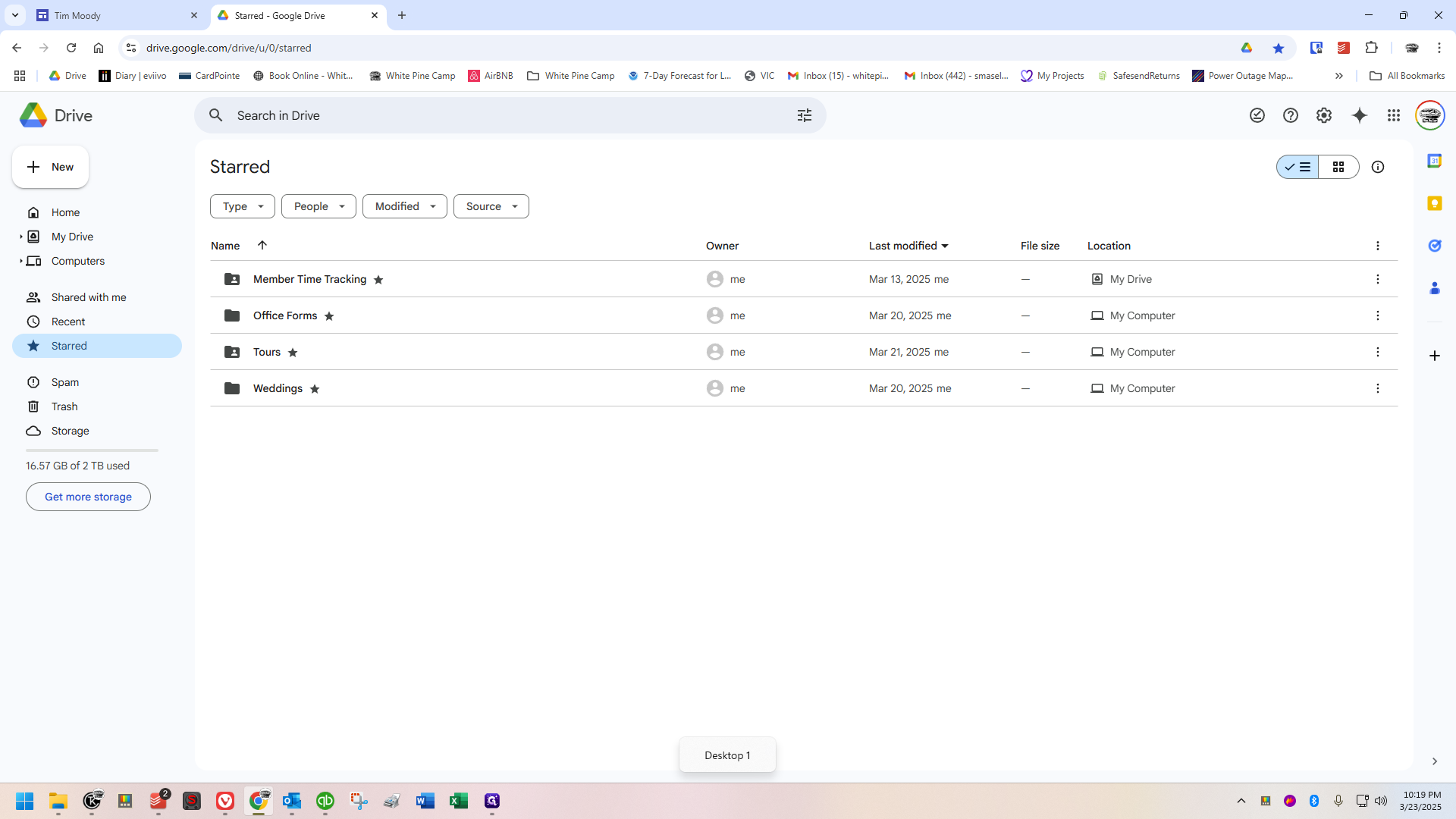Screen dimensions: 1456x819
Task: Click the Get more storage button
Action: pyautogui.click(x=88, y=497)
